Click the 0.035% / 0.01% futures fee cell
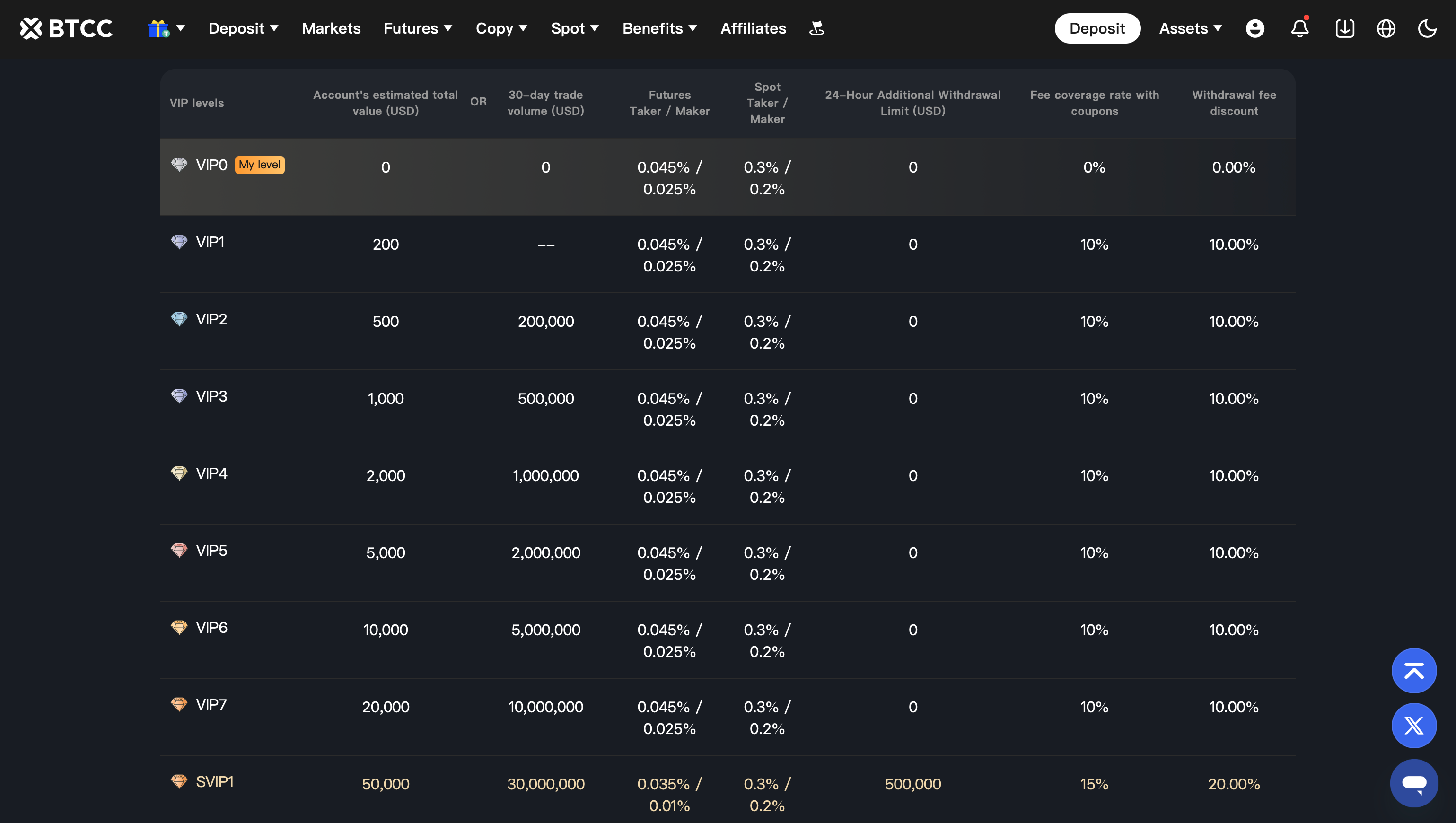 pos(669,795)
